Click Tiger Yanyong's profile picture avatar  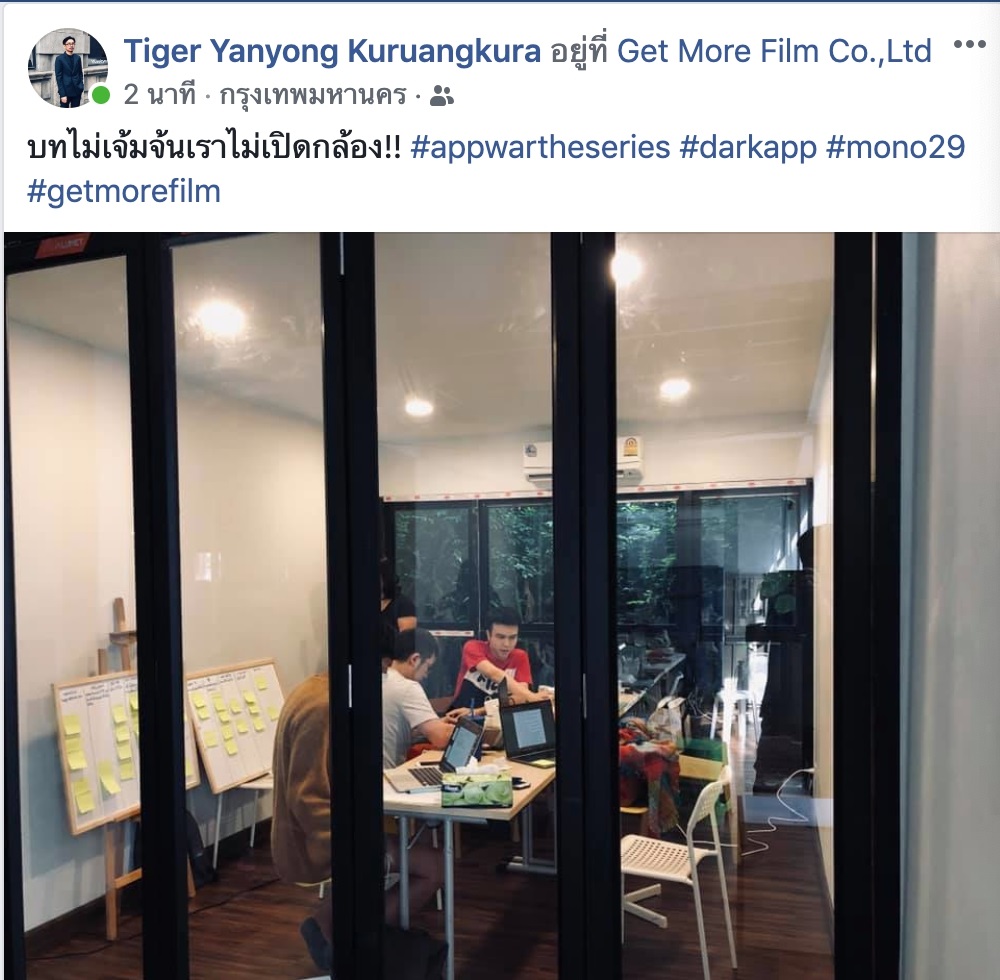click(68, 68)
